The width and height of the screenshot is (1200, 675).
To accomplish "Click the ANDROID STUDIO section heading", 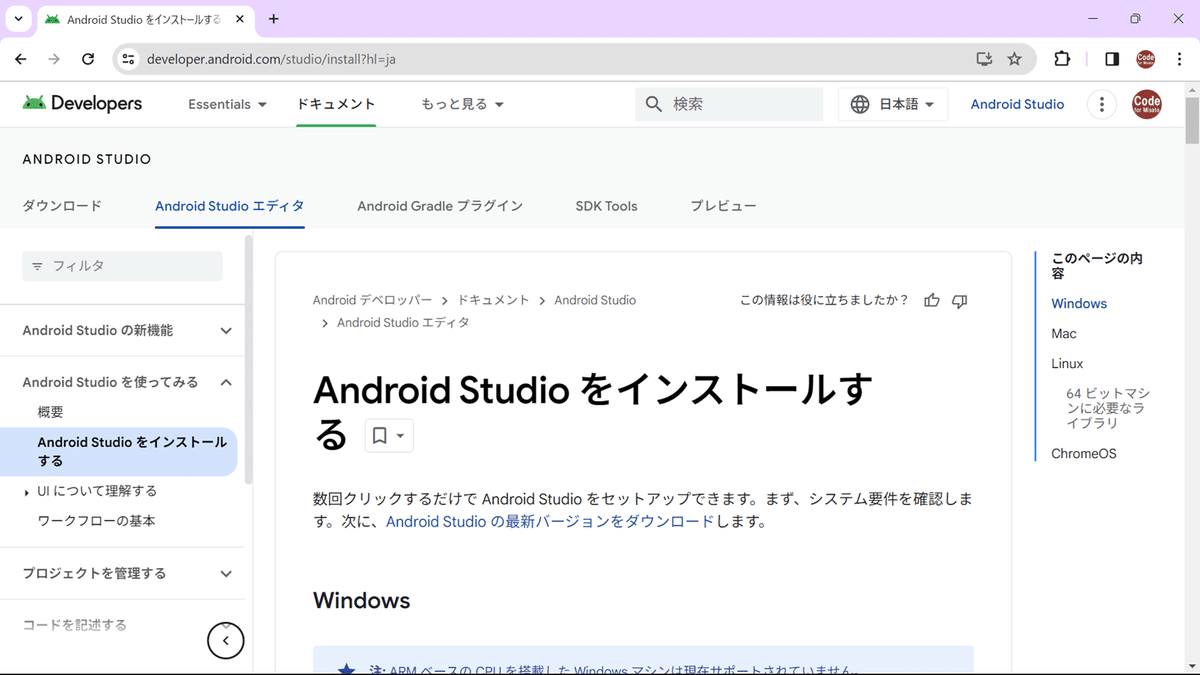I will [x=87, y=159].
